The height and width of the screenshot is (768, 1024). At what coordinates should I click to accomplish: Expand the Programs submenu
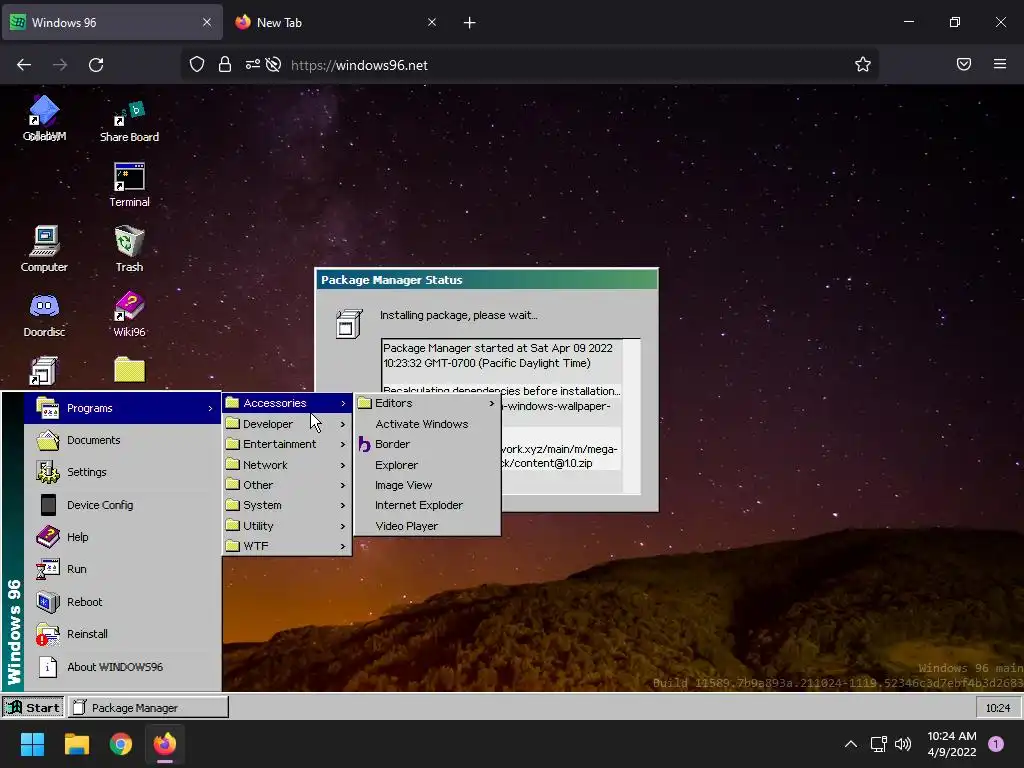pos(123,408)
